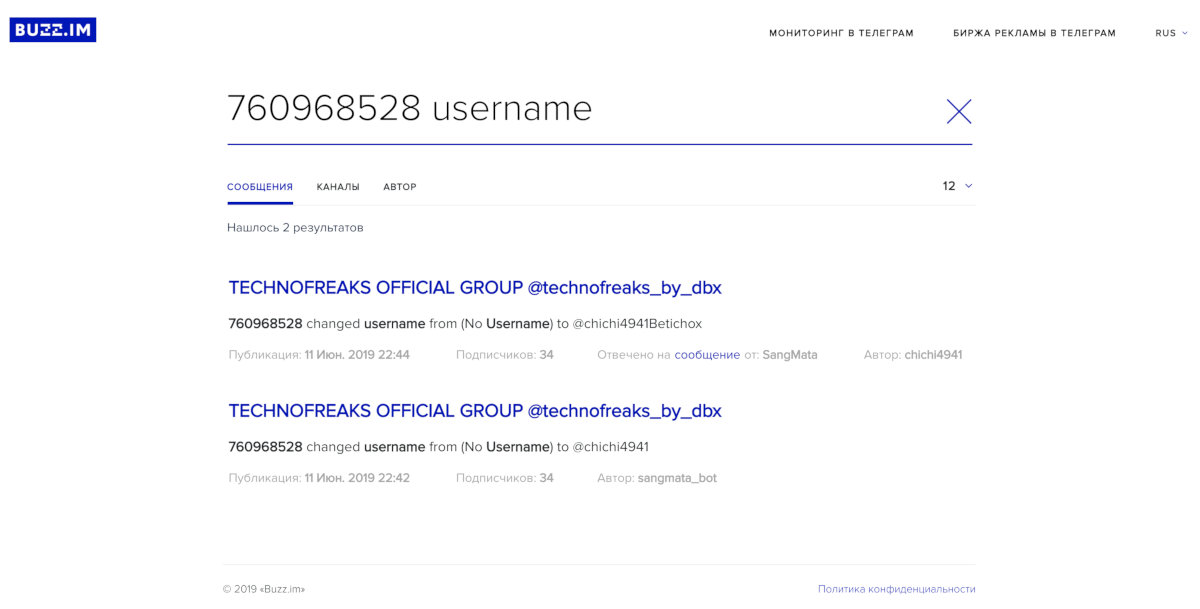Select the Сообщения tab
1200x609 pixels.
point(260,187)
